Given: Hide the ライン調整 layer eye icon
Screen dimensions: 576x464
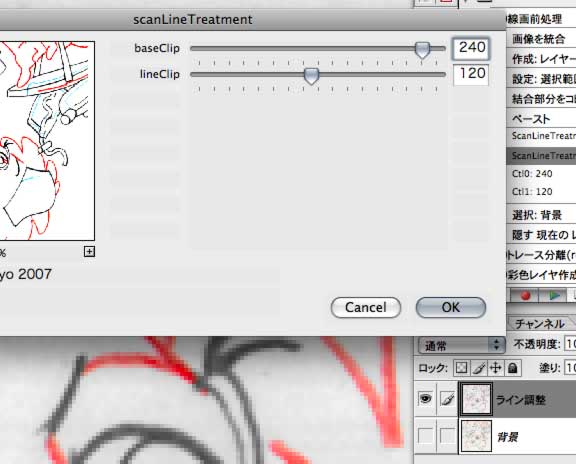Looking at the screenshot, I should click(425, 399).
